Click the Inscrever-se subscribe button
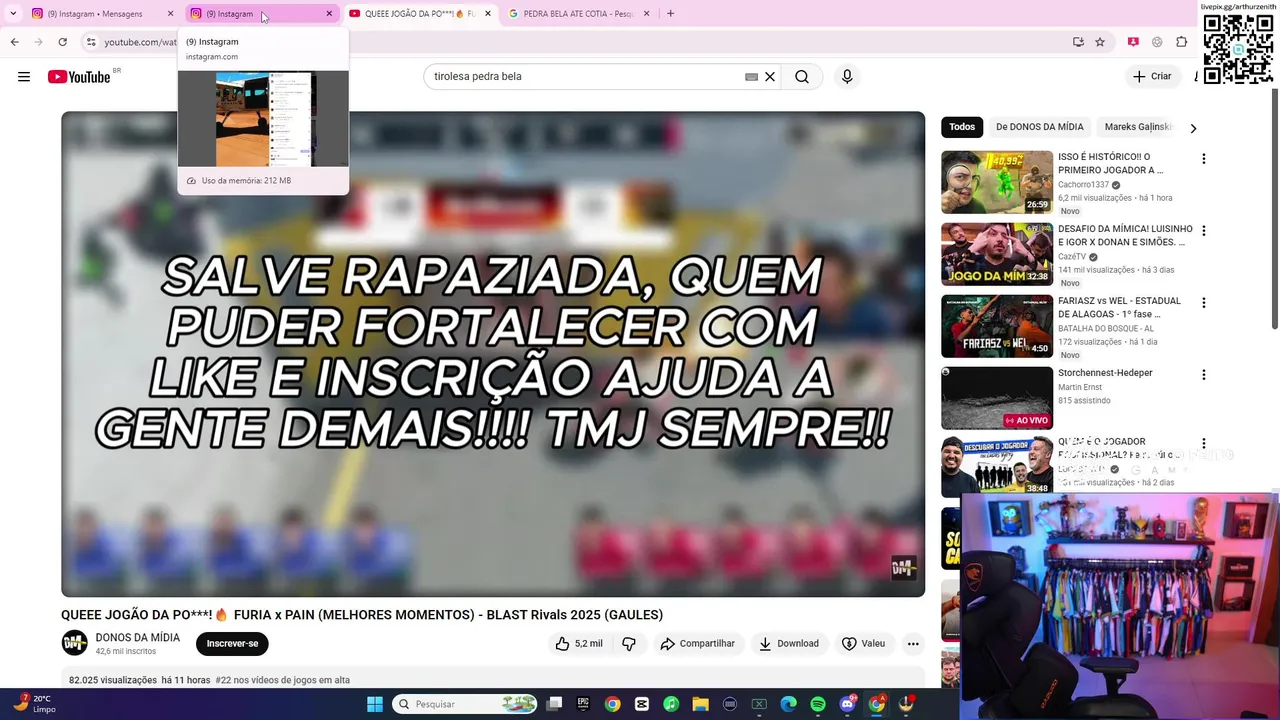Viewport: 1280px width, 720px height. [232, 644]
